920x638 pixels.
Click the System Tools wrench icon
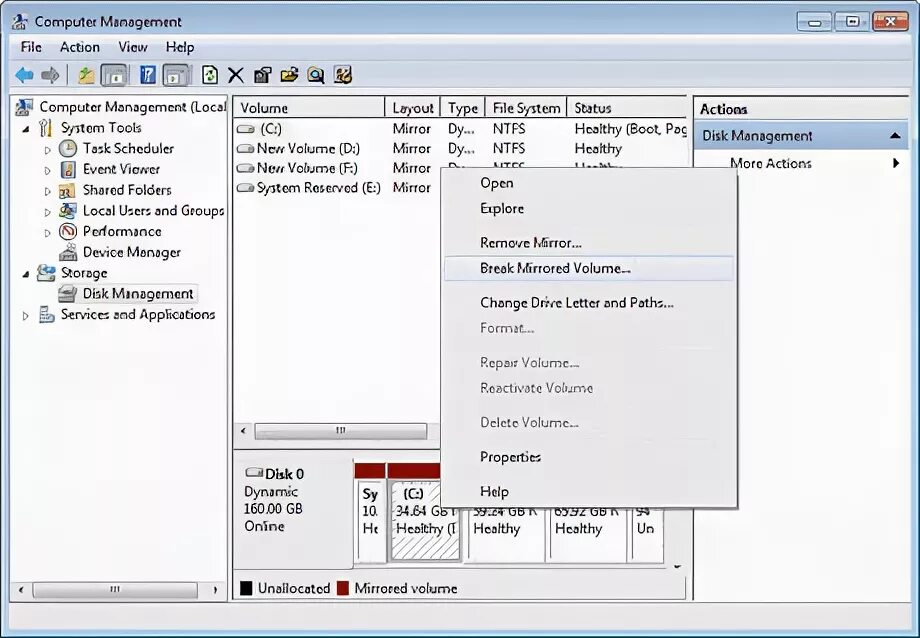click(46, 128)
